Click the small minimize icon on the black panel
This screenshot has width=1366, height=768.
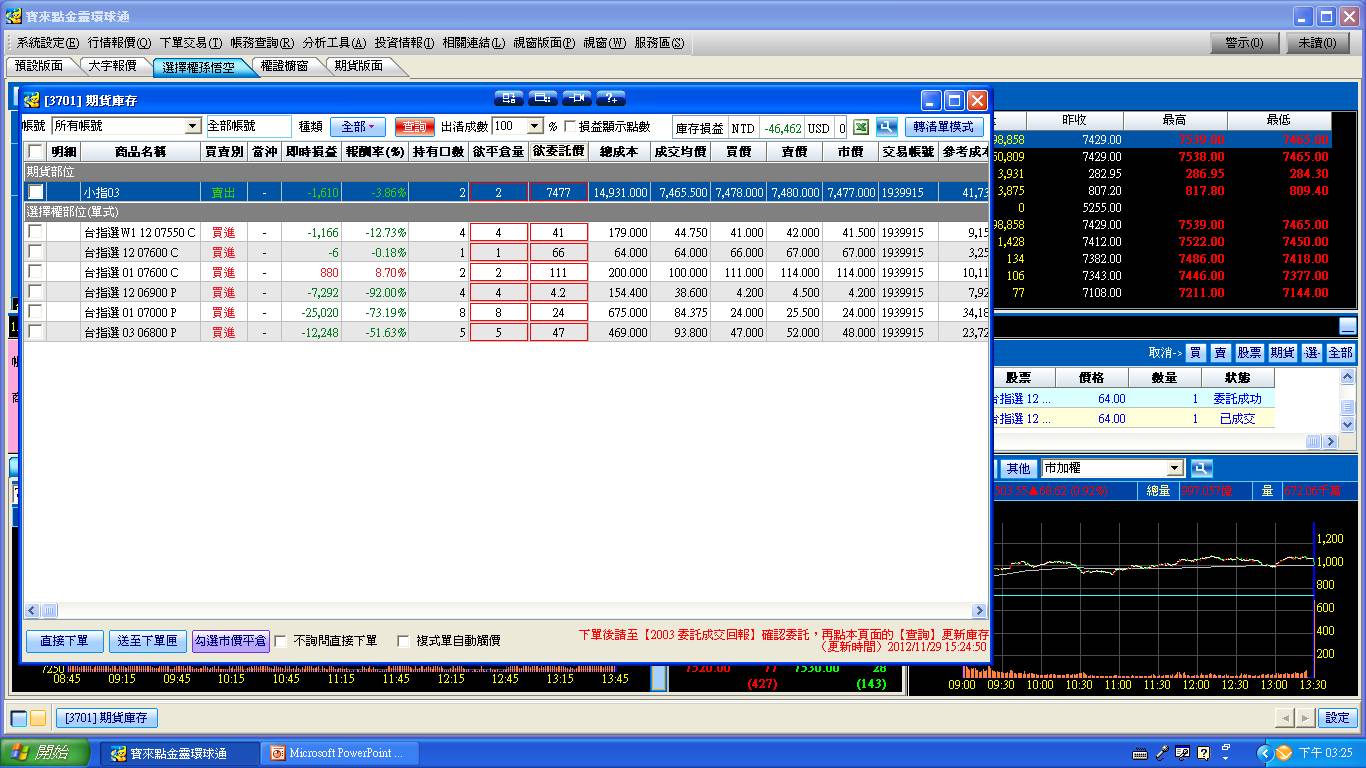[x=1348, y=326]
